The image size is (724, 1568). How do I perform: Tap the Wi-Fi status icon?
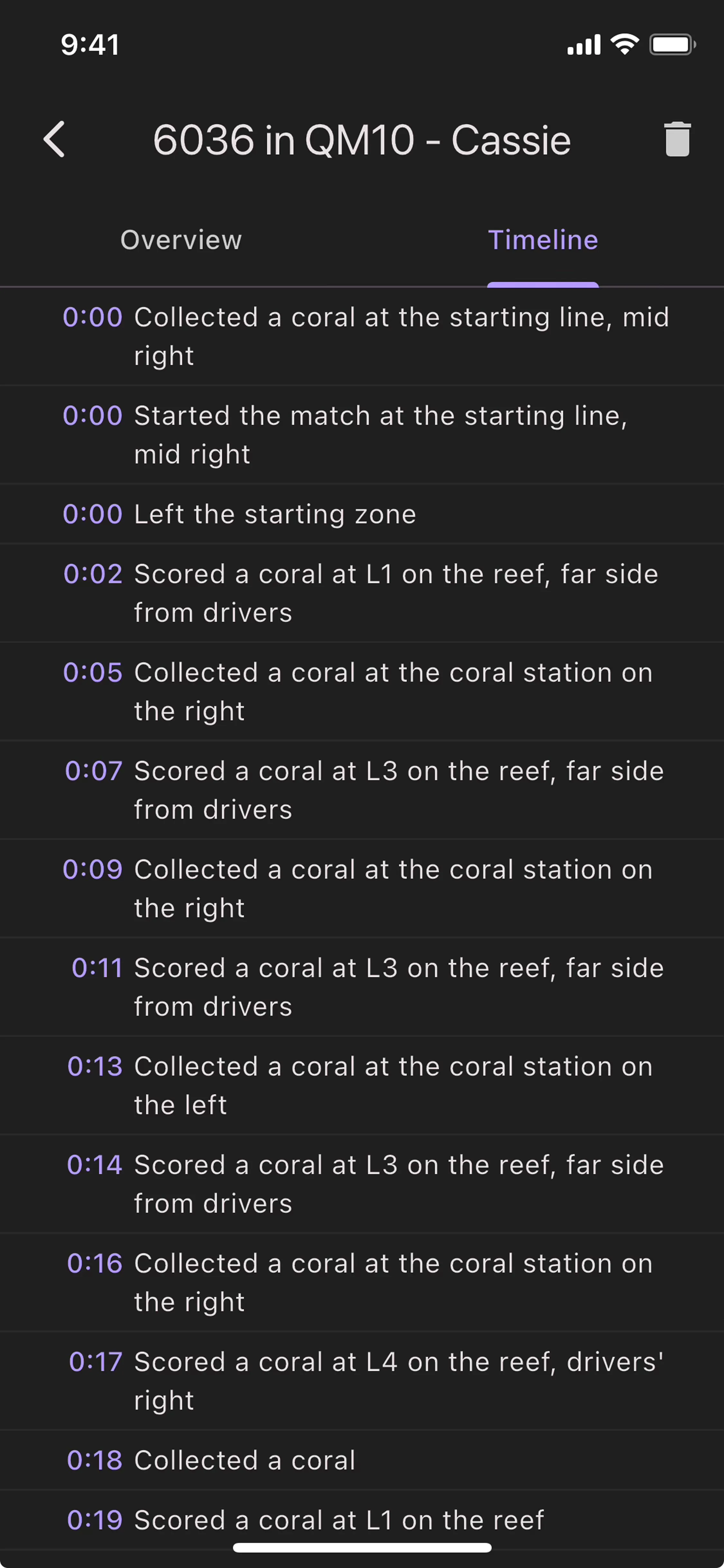[625, 44]
